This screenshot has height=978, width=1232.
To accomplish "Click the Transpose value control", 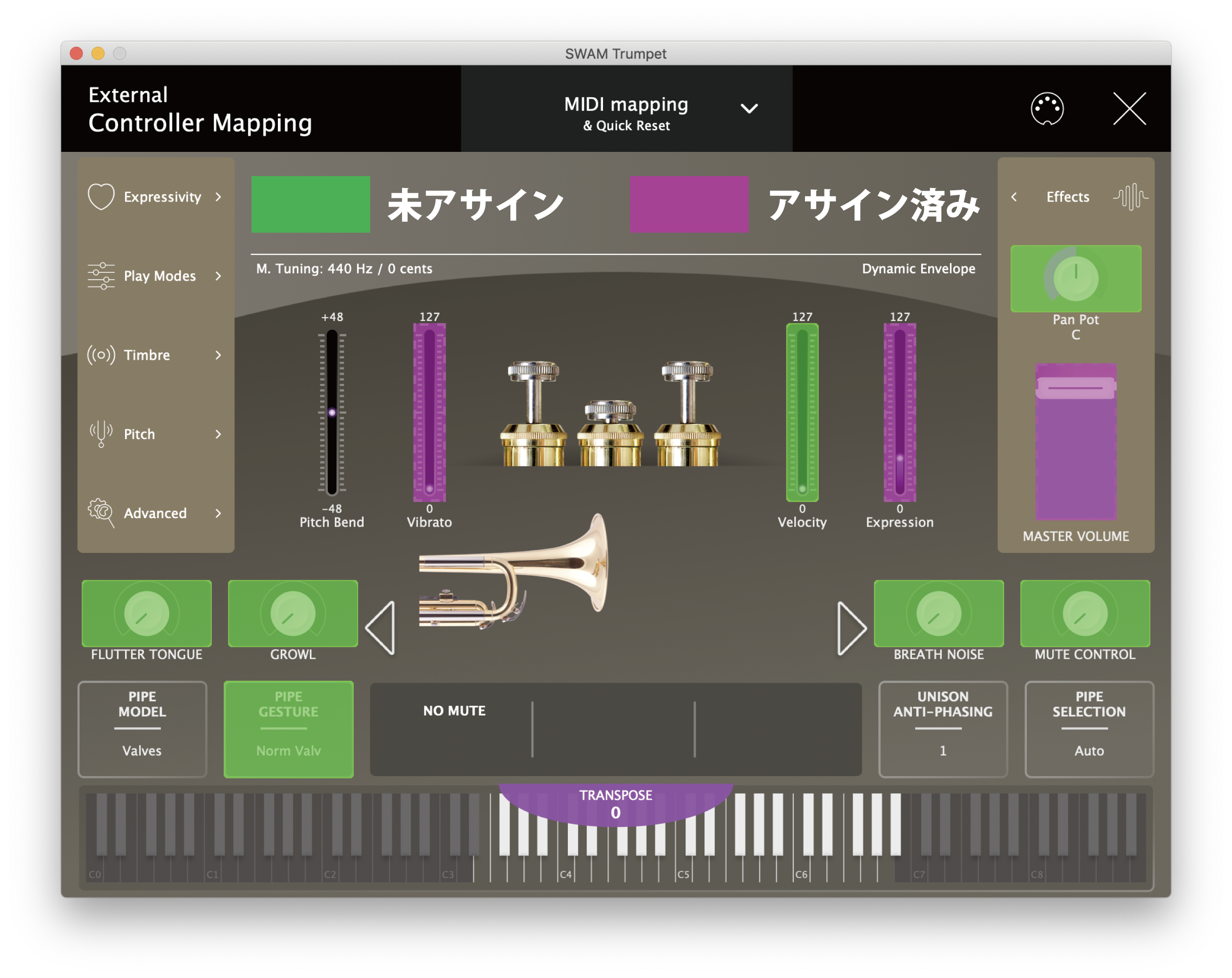I will click(x=616, y=804).
